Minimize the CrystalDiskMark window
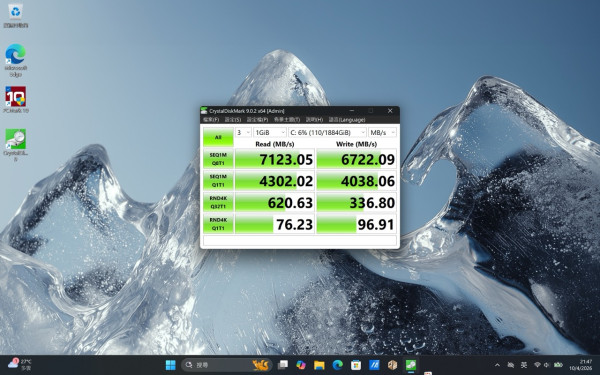 351,111
